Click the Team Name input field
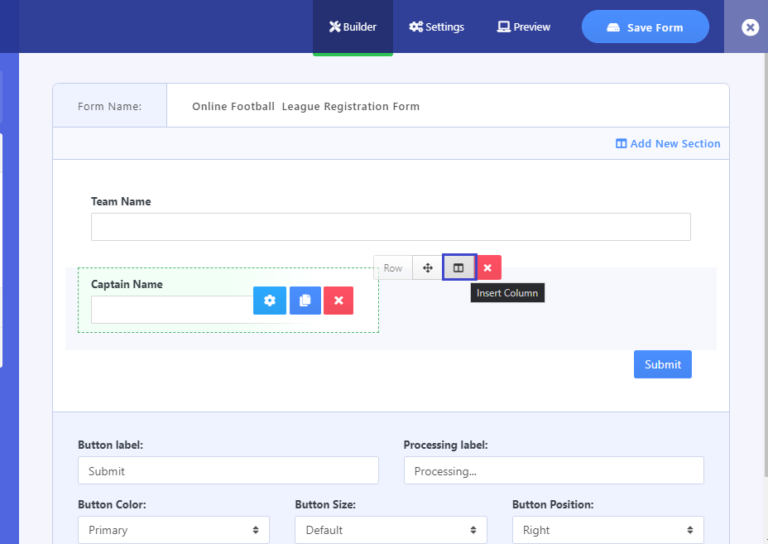 pos(390,227)
